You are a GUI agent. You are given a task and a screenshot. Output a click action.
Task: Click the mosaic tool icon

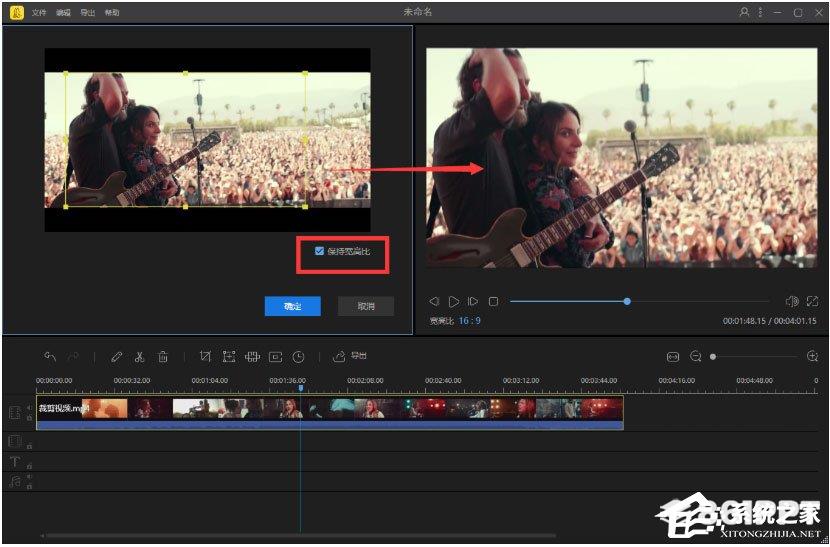pyautogui.click(x=252, y=356)
